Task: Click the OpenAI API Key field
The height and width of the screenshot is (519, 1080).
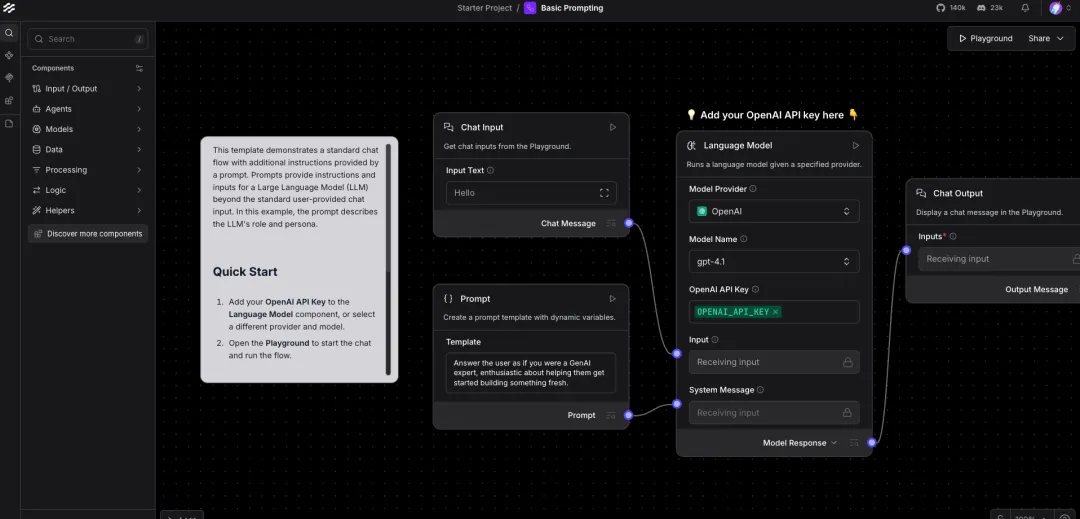Action: (773, 312)
